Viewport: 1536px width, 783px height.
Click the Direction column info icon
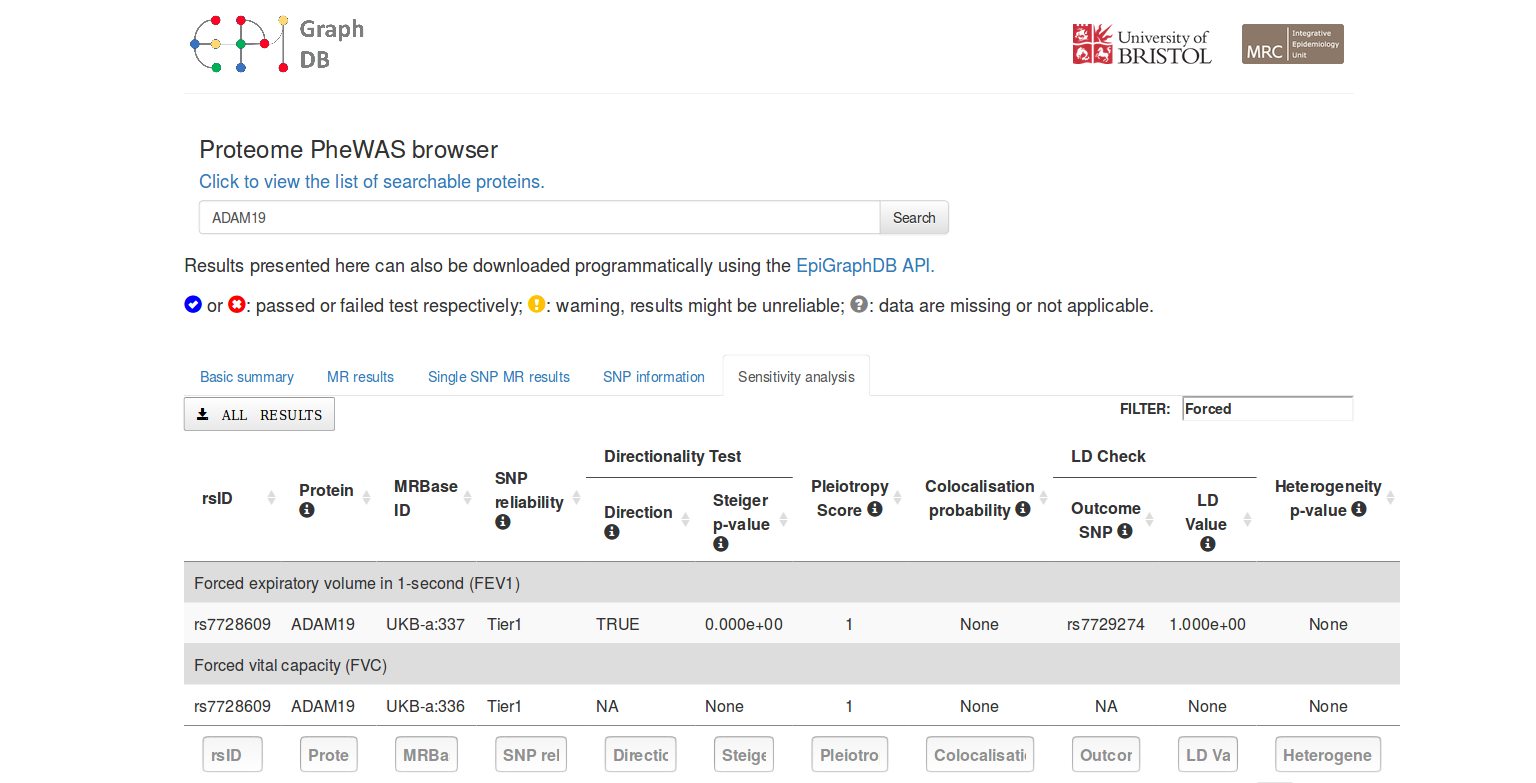point(612,532)
